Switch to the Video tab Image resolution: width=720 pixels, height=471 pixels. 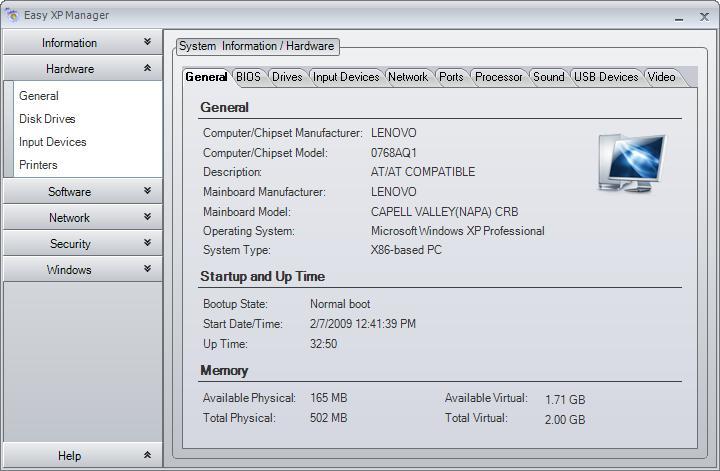tap(661, 77)
